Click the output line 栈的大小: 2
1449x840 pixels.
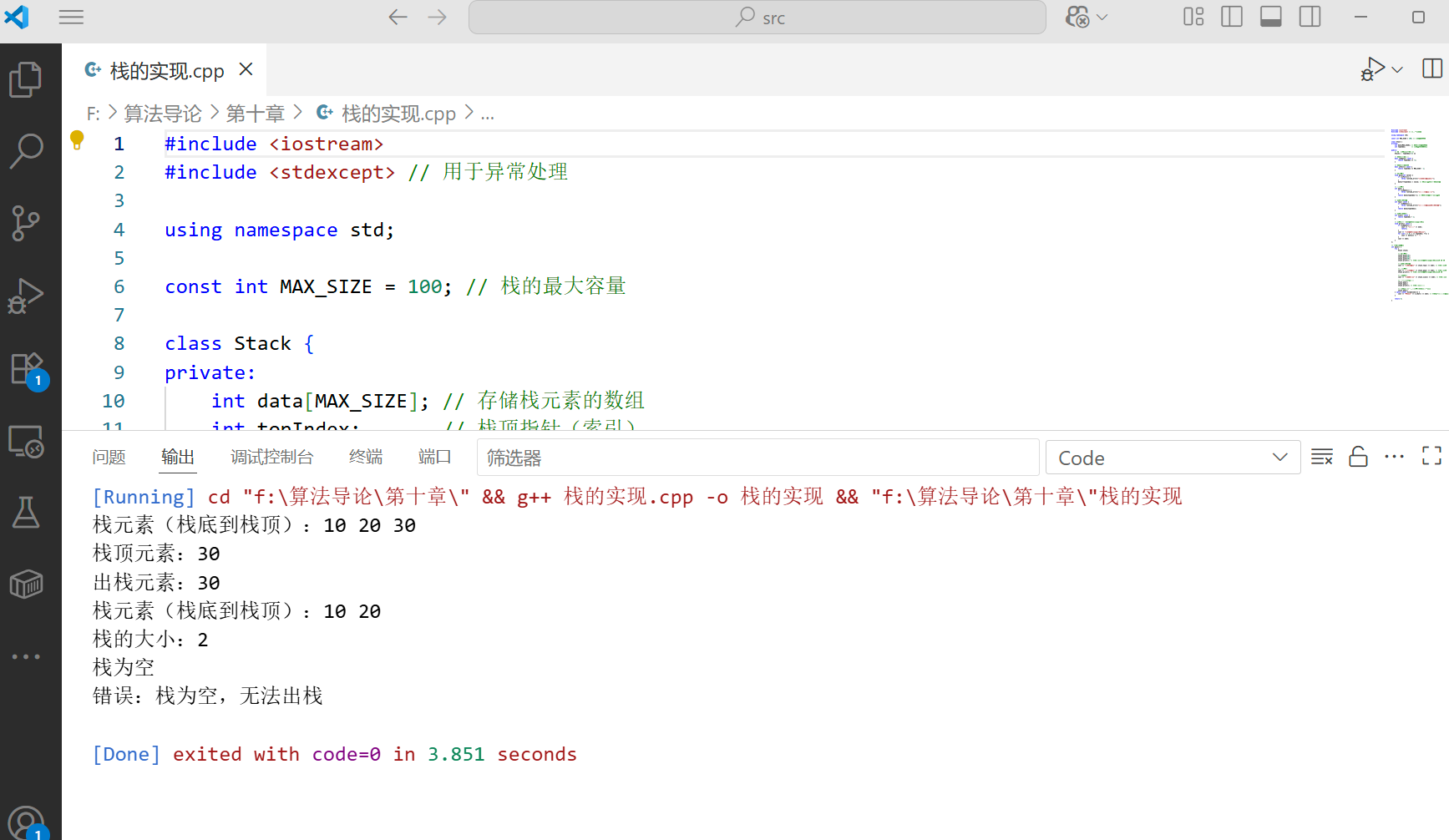[150, 640]
